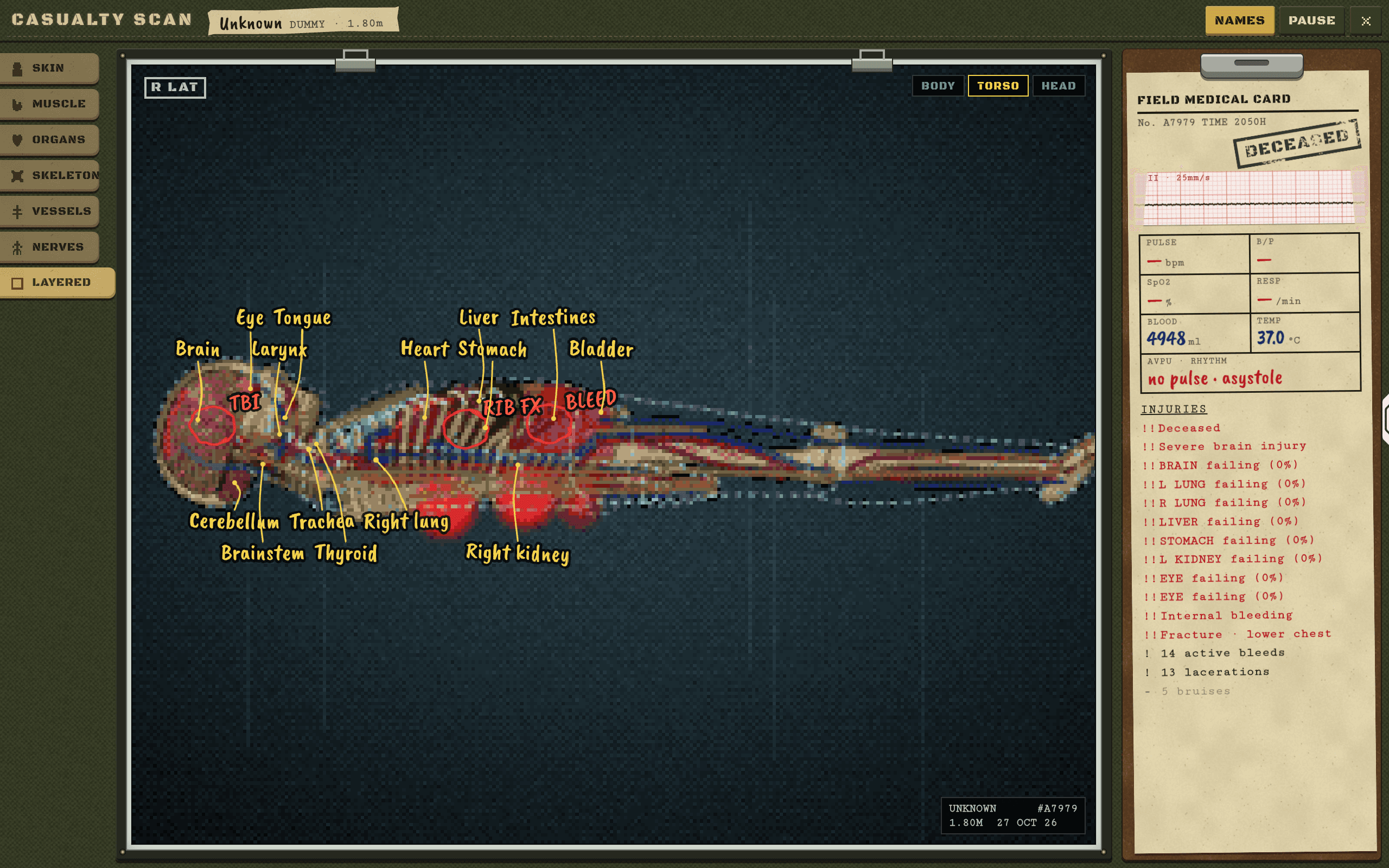
Task: Select the Layered view square icon
Action: pos(17,283)
